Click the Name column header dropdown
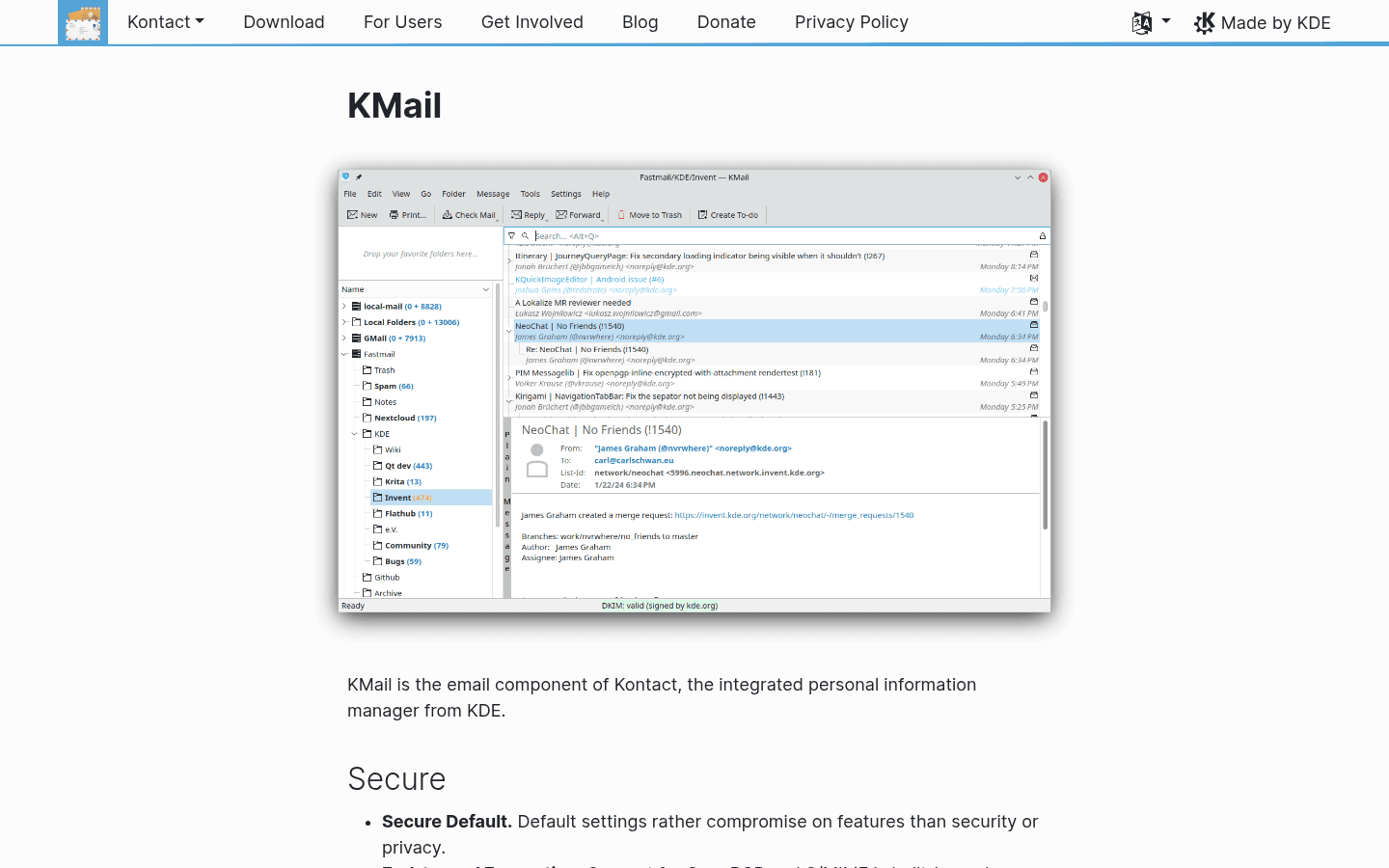 pyautogui.click(x=486, y=289)
